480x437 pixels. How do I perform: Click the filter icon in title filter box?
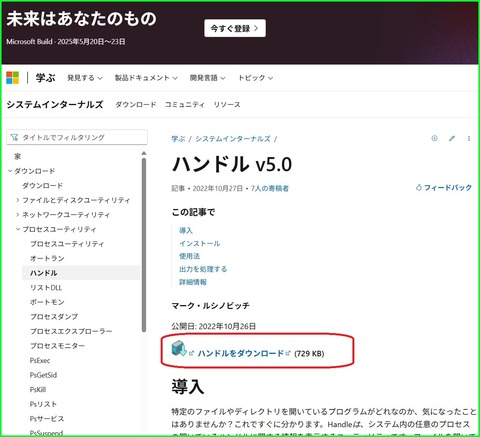point(14,137)
